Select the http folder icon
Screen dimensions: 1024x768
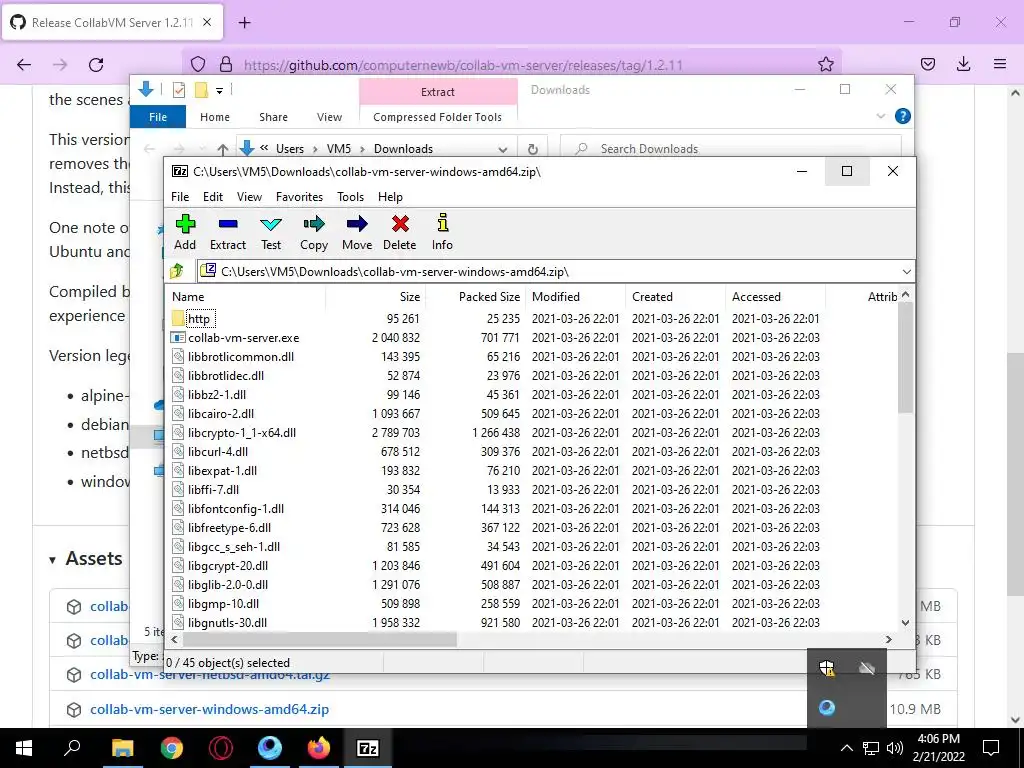178,319
